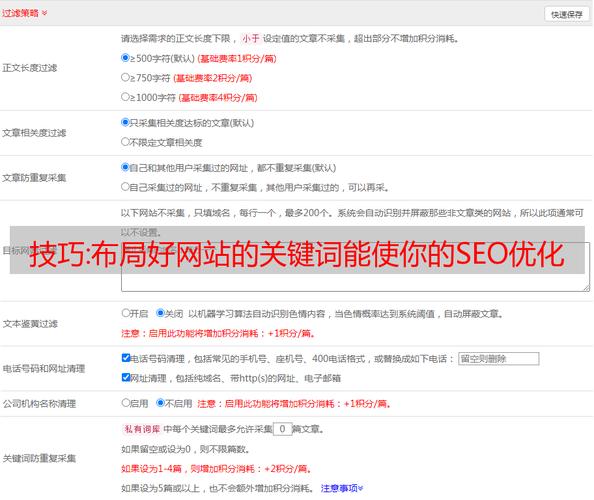Click the 公司机构名称清理 row label
Screen dimensions: 594x500
tap(39, 404)
